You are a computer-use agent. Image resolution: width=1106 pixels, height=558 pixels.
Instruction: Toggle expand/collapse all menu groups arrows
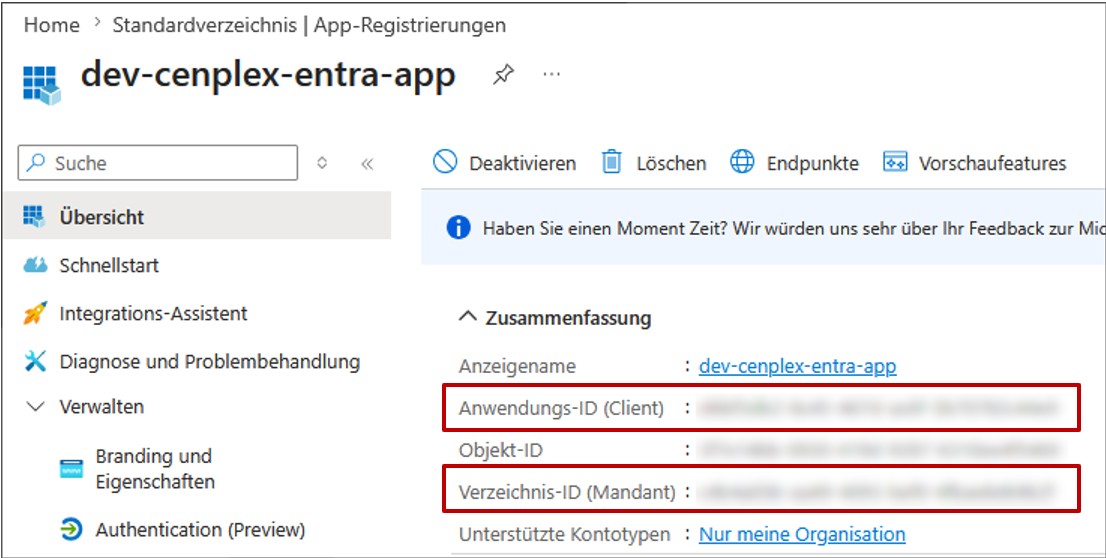pyautogui.click(x=322, y=163)
